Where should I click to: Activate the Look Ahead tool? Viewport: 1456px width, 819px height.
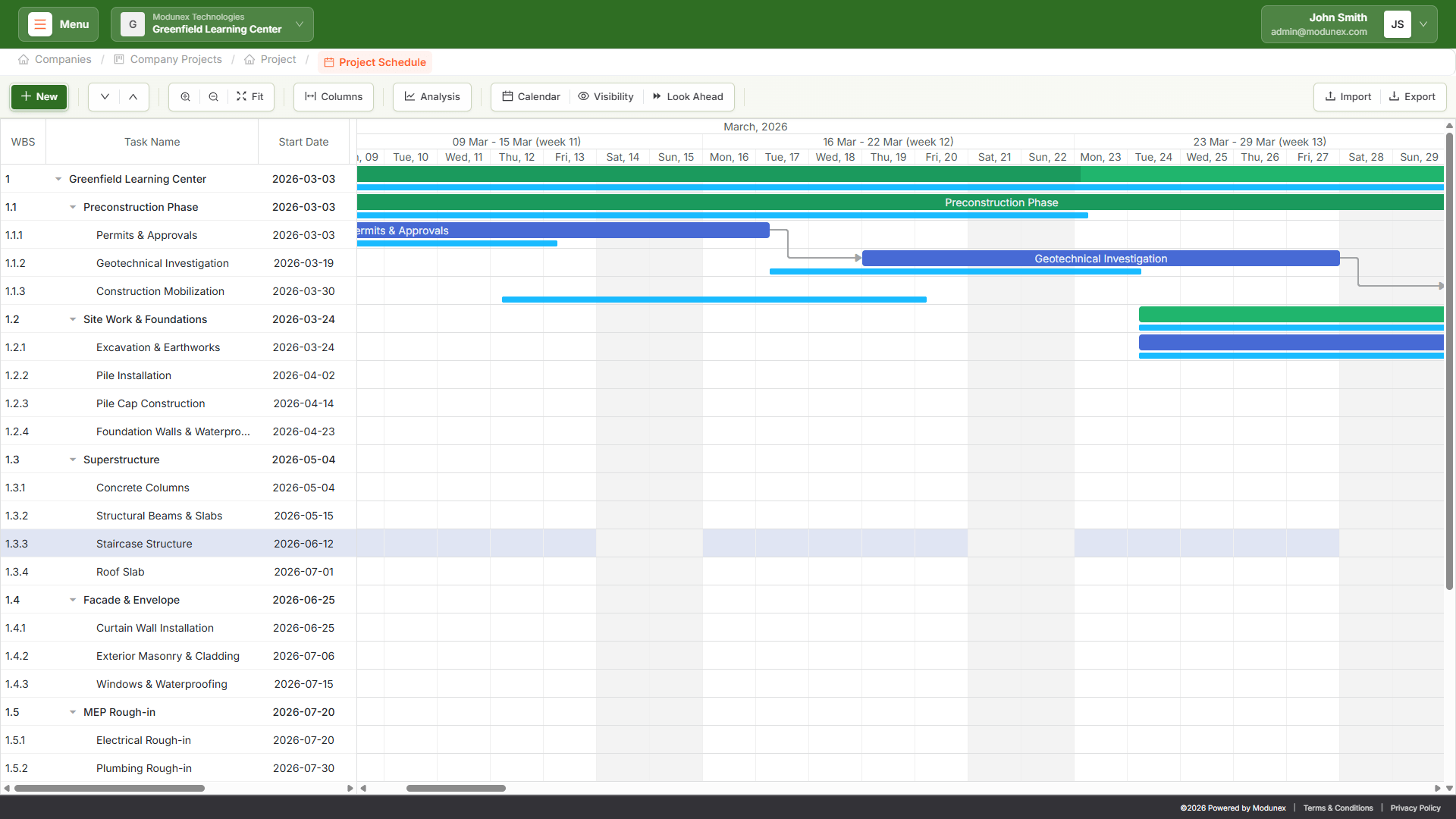click(x=687, y=96)
